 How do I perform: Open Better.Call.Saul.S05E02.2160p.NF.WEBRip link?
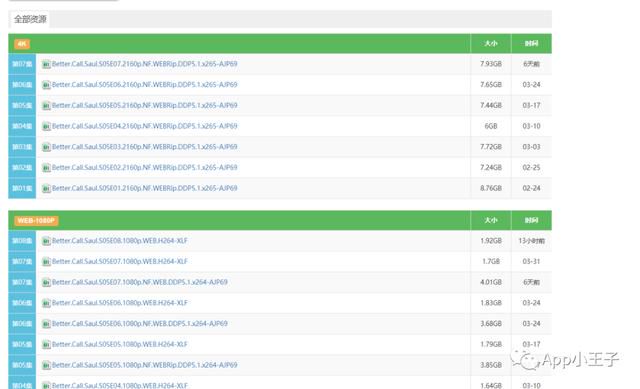(144, 167)
